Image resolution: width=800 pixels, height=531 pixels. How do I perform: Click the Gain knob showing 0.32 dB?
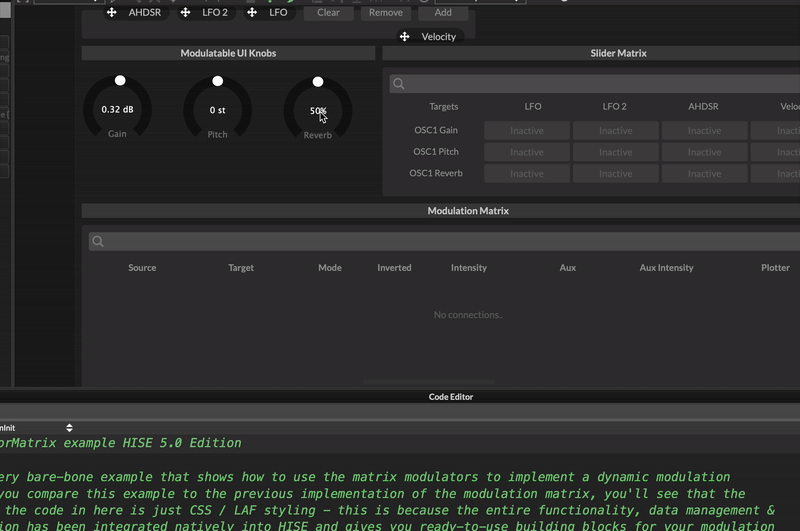[117, 108]
